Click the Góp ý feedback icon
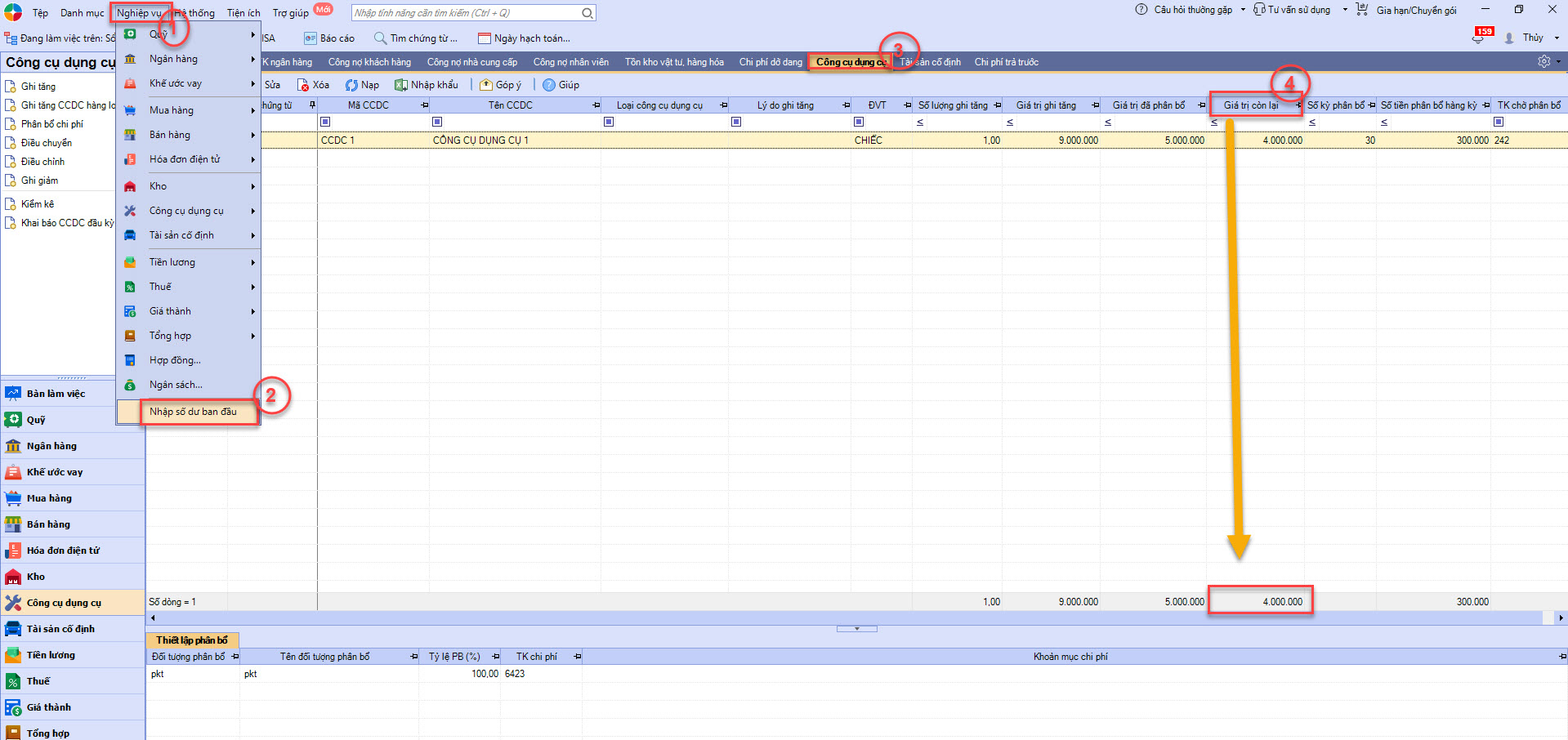This screenshot has width=1568, height=740. (x=486, y=85)
